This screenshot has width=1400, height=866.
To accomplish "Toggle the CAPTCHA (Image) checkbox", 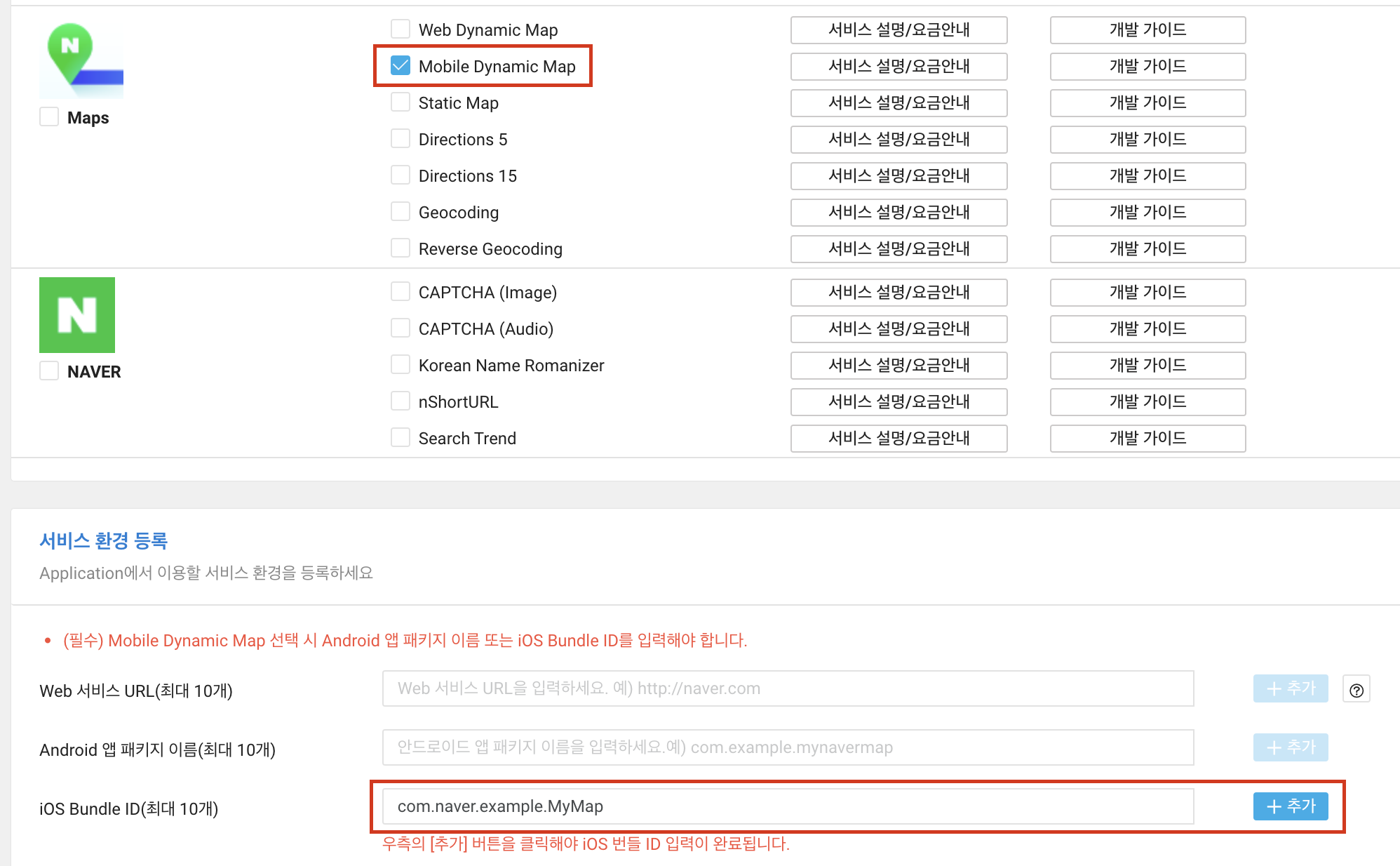I will pyautogui.click(x=401, y=292).
